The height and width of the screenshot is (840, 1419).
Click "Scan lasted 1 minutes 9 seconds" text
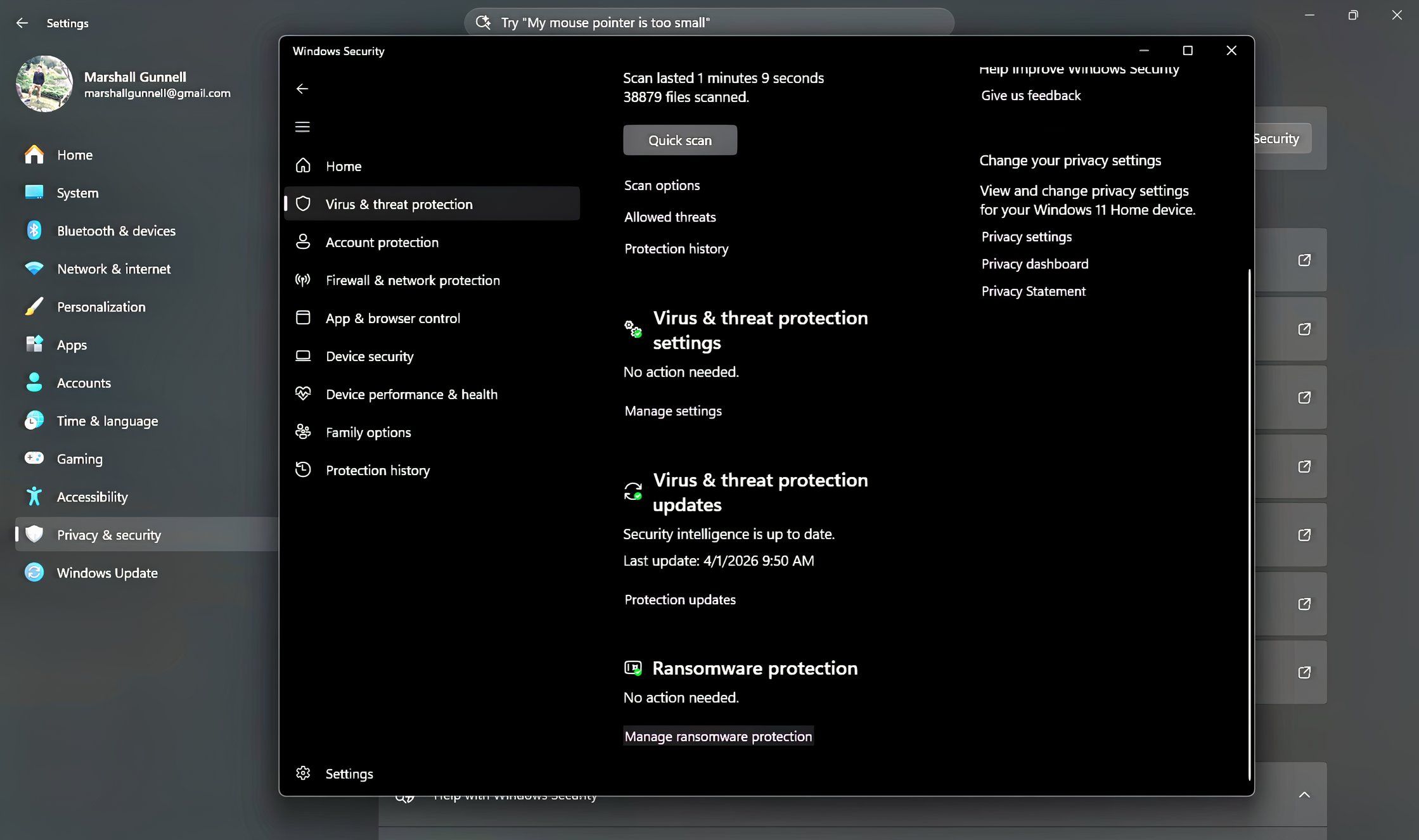[x=723, y=78]
